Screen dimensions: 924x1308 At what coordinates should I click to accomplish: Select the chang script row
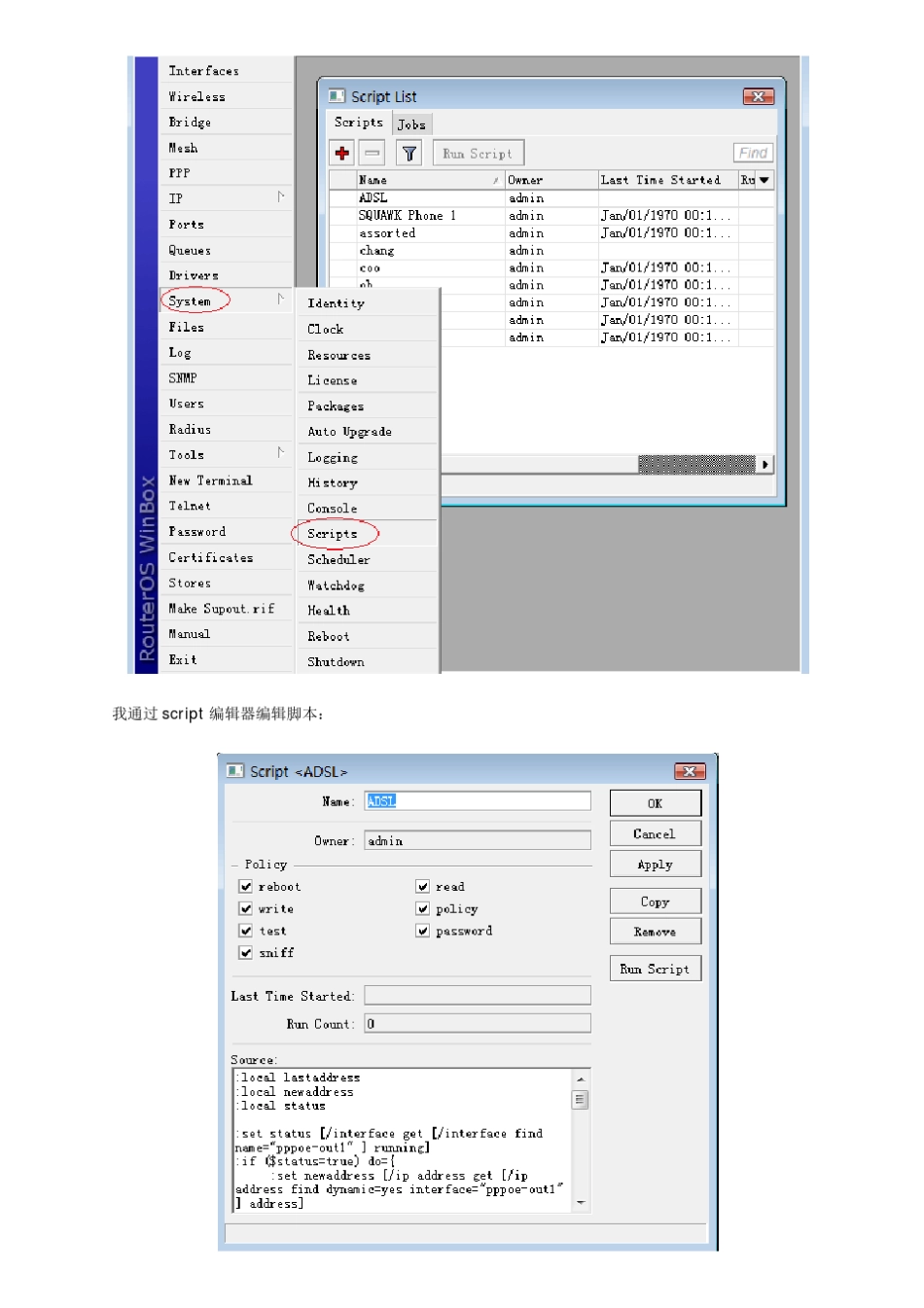(551, 250)
